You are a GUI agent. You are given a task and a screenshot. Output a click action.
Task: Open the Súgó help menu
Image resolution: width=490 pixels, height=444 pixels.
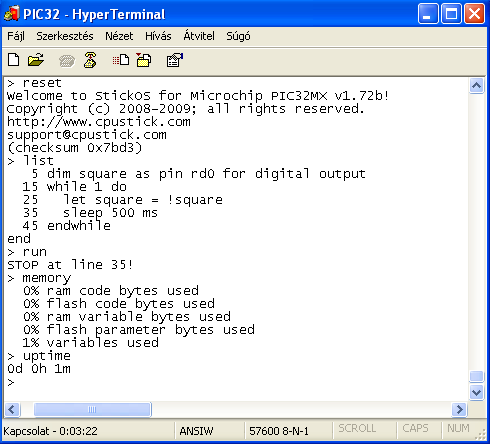tap(238, 36)
